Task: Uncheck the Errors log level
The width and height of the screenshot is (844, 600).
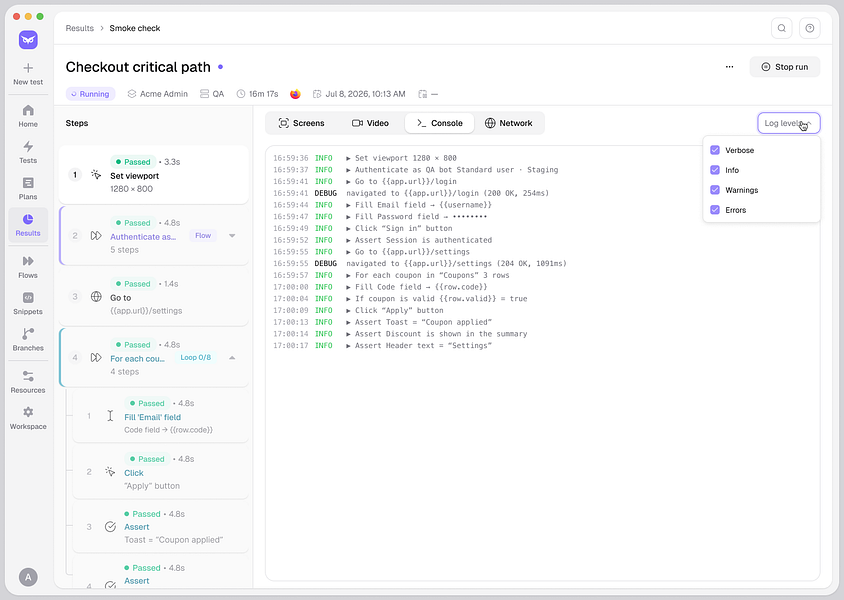Action: click(x=715, y=210)
